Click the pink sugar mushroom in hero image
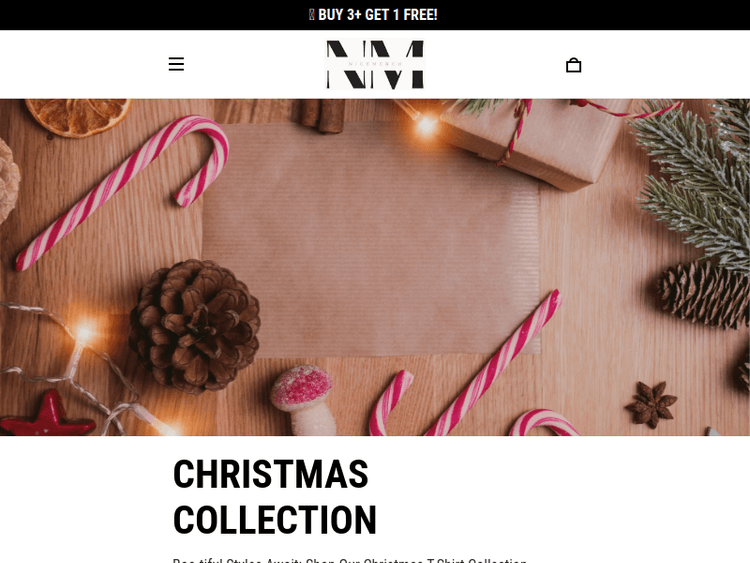The height and width of the screenshot is (563, 750). [303, 399]
